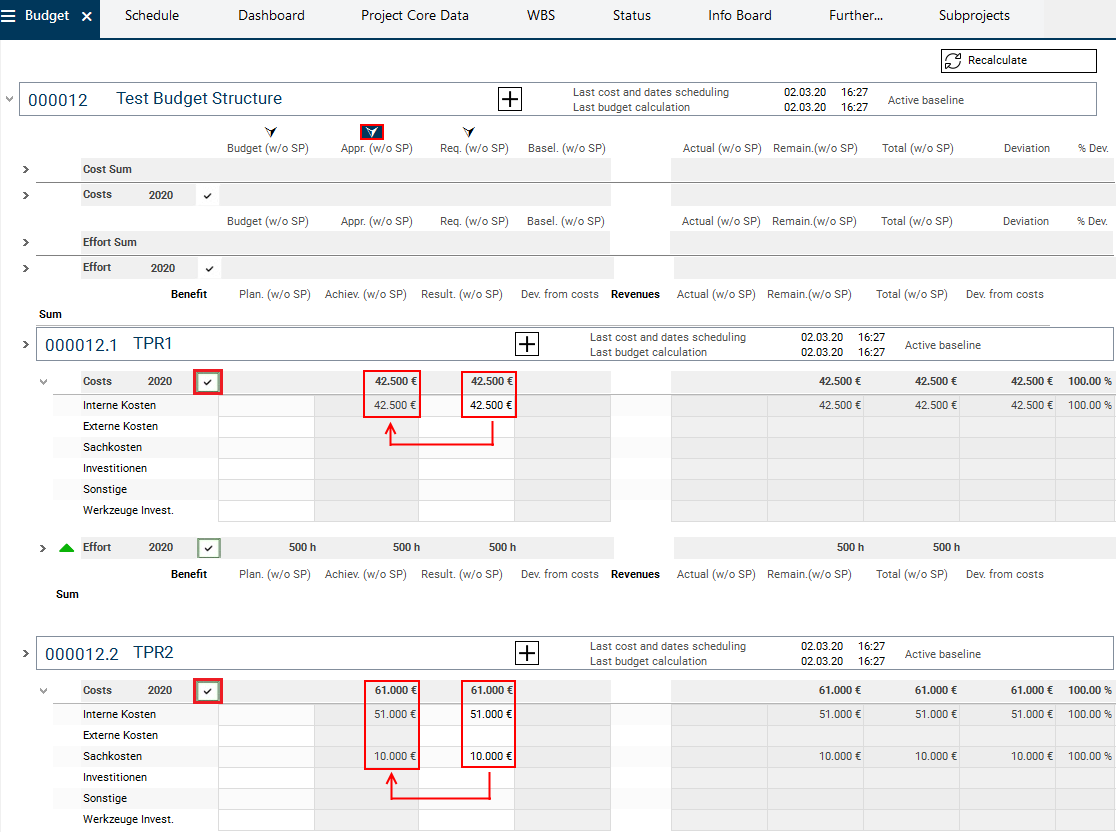The height and width of the screenshot is (832, 1116).
Task: Click TPR1 Externe Kosten budget input cell
Action: [267, 427]
